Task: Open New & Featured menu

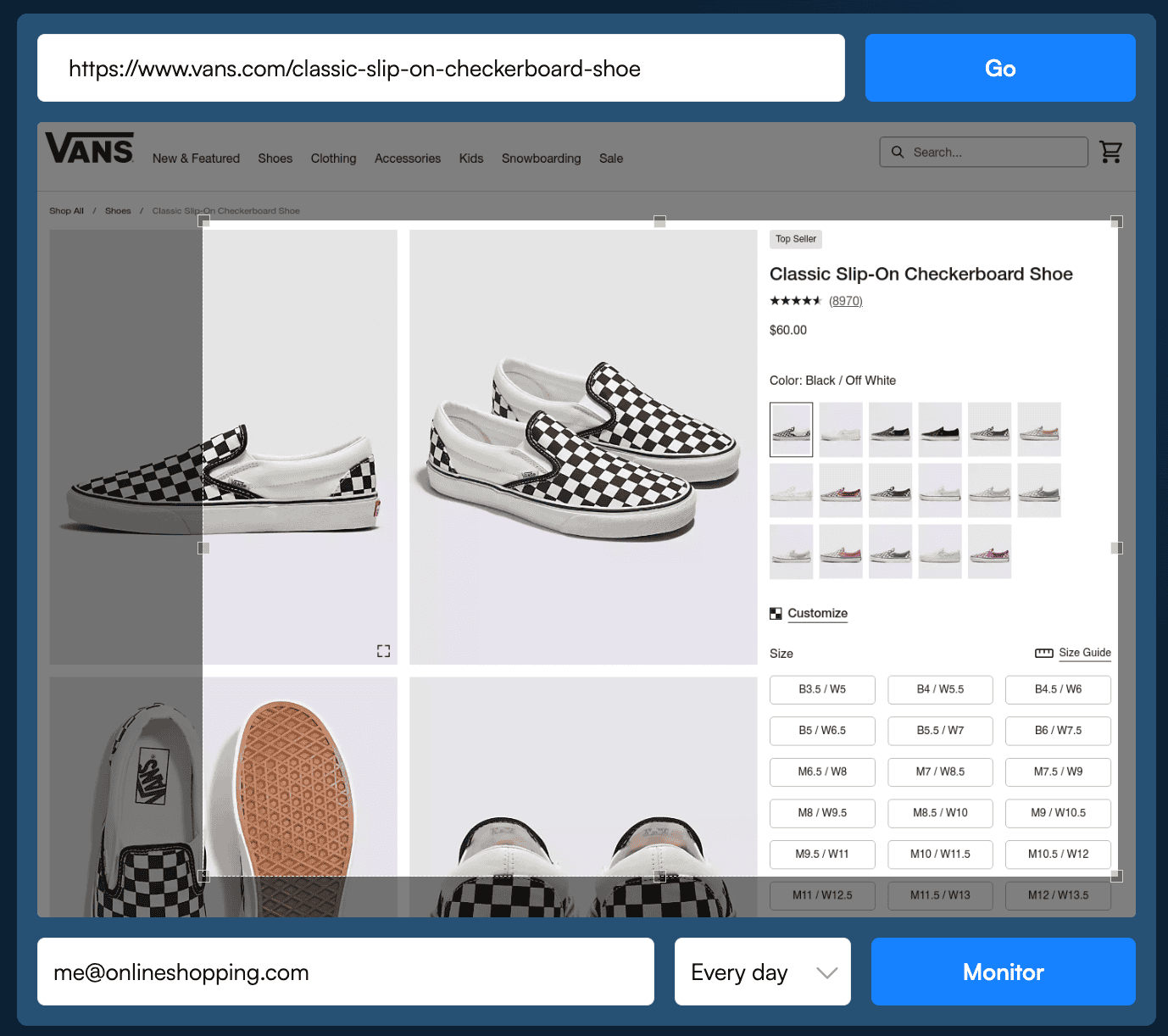Action: pyautogui.click(x=196, y=159)
